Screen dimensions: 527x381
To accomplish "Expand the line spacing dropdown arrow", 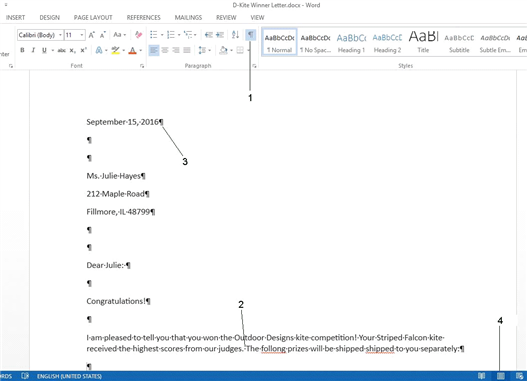I will pos(210,50).
